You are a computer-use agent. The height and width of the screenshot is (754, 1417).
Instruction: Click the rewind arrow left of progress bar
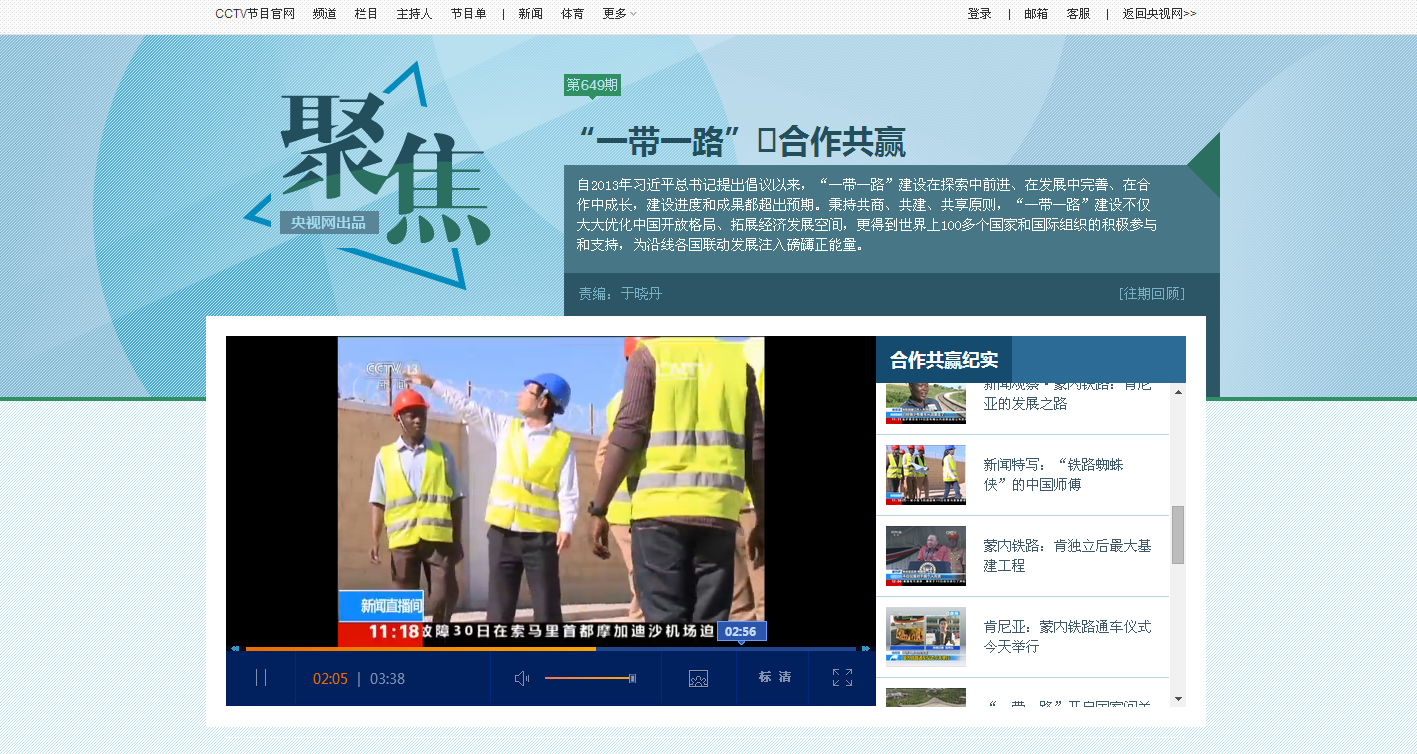pos(235,649)
